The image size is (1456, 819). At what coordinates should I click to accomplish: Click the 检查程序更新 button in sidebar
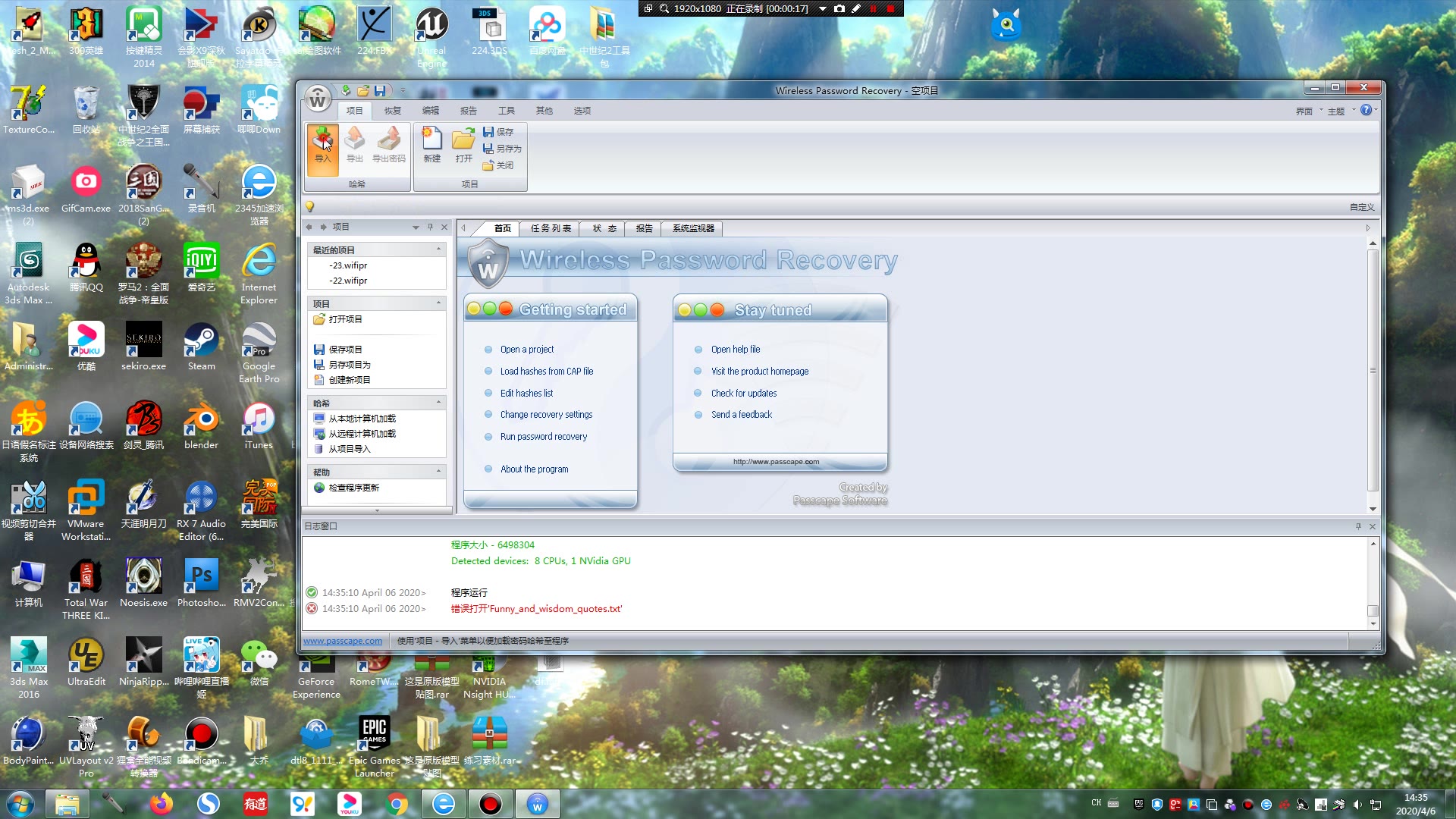click(356, 487)
